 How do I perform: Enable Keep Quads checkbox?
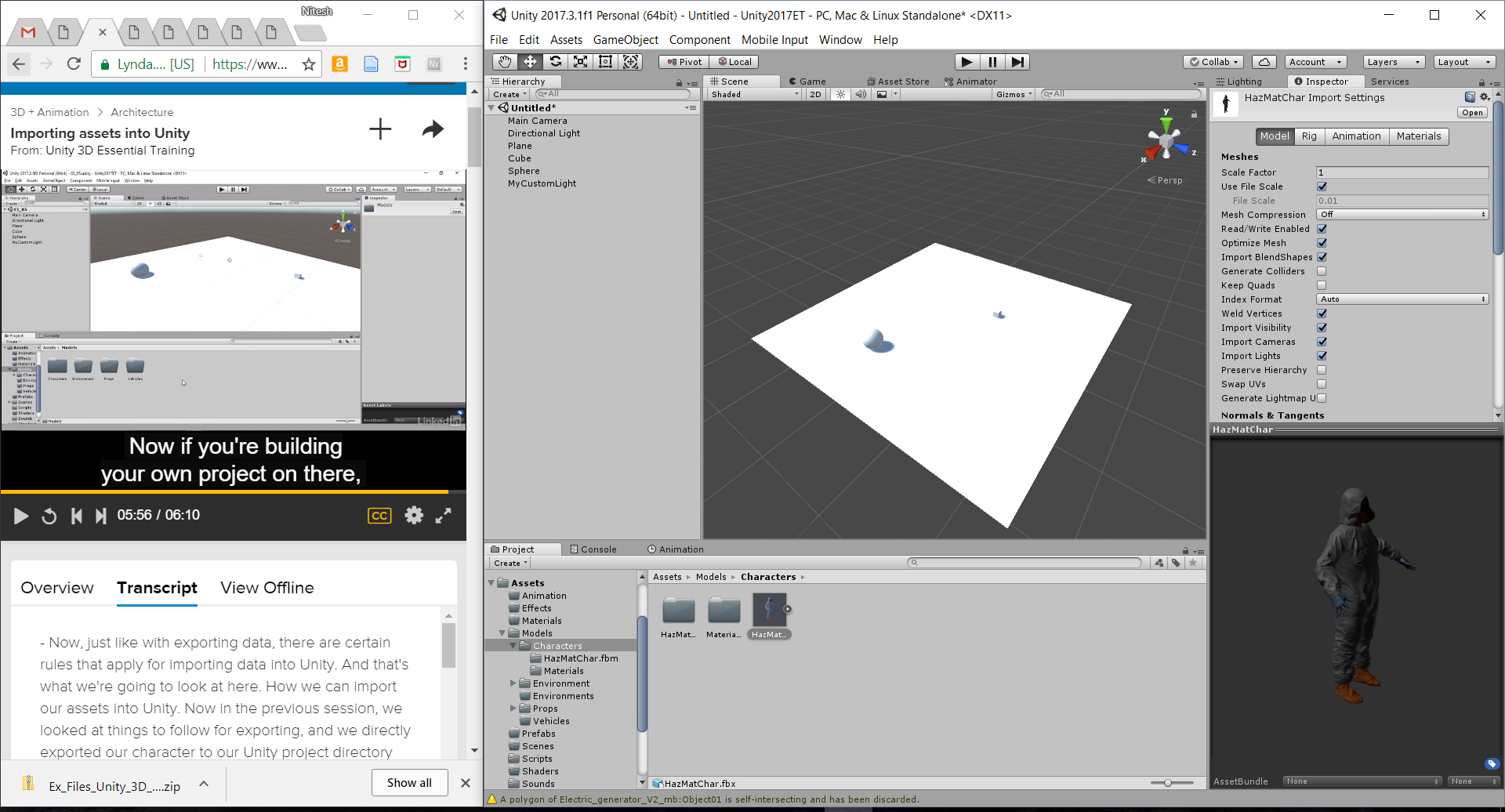pos(1322,285)
